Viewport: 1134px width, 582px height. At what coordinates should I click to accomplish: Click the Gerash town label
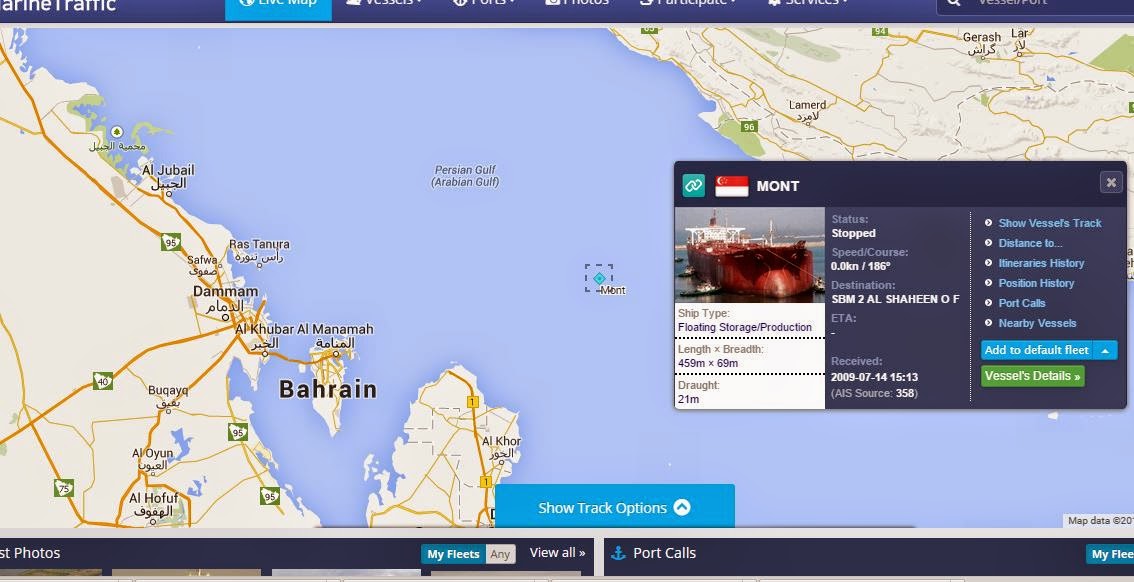coord(981,37)
